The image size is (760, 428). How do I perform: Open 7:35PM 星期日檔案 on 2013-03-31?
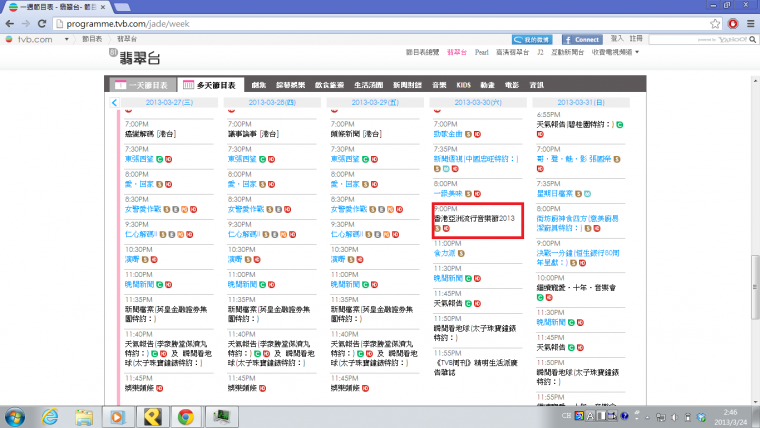coord(554,193)
